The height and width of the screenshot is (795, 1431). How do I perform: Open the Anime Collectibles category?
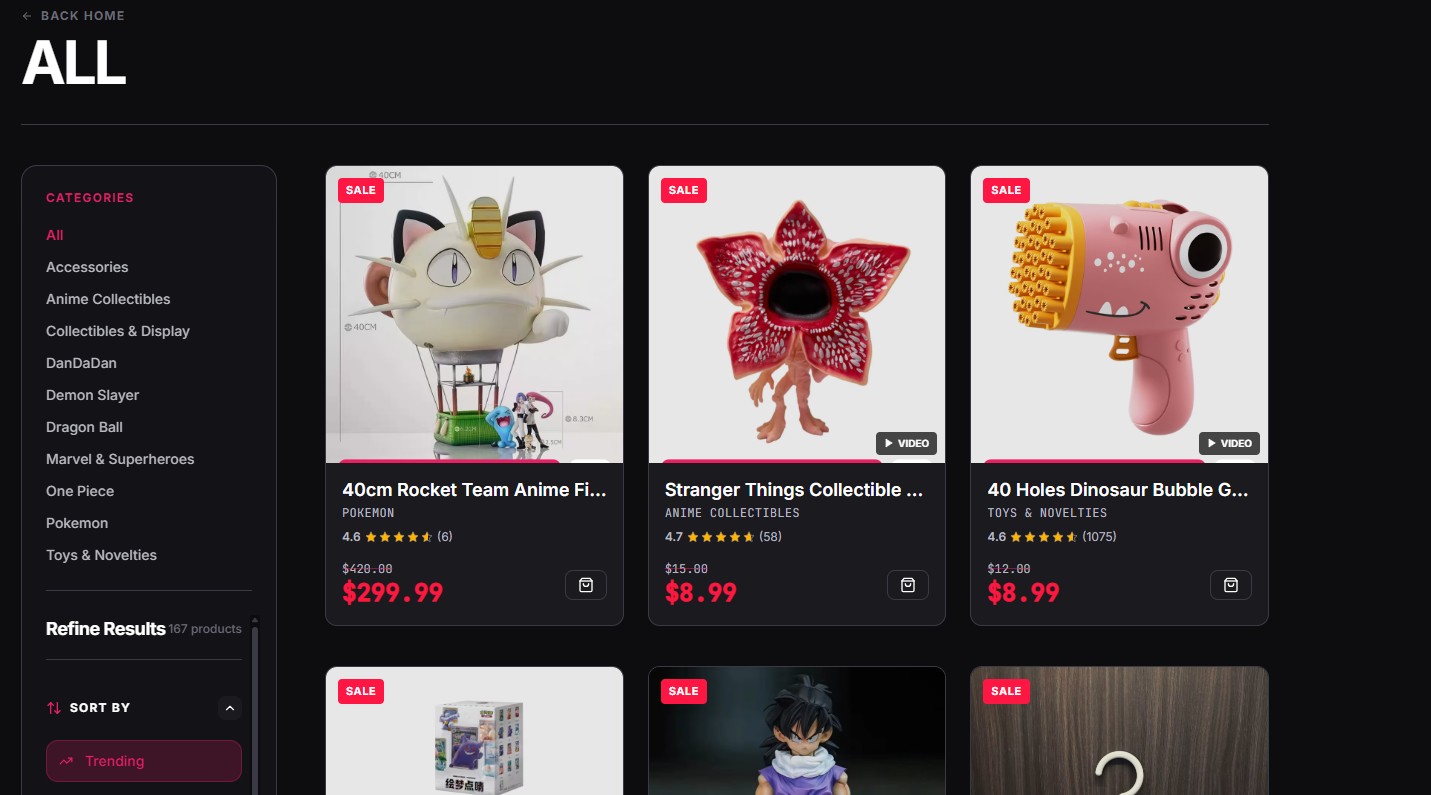click(108, 299)
